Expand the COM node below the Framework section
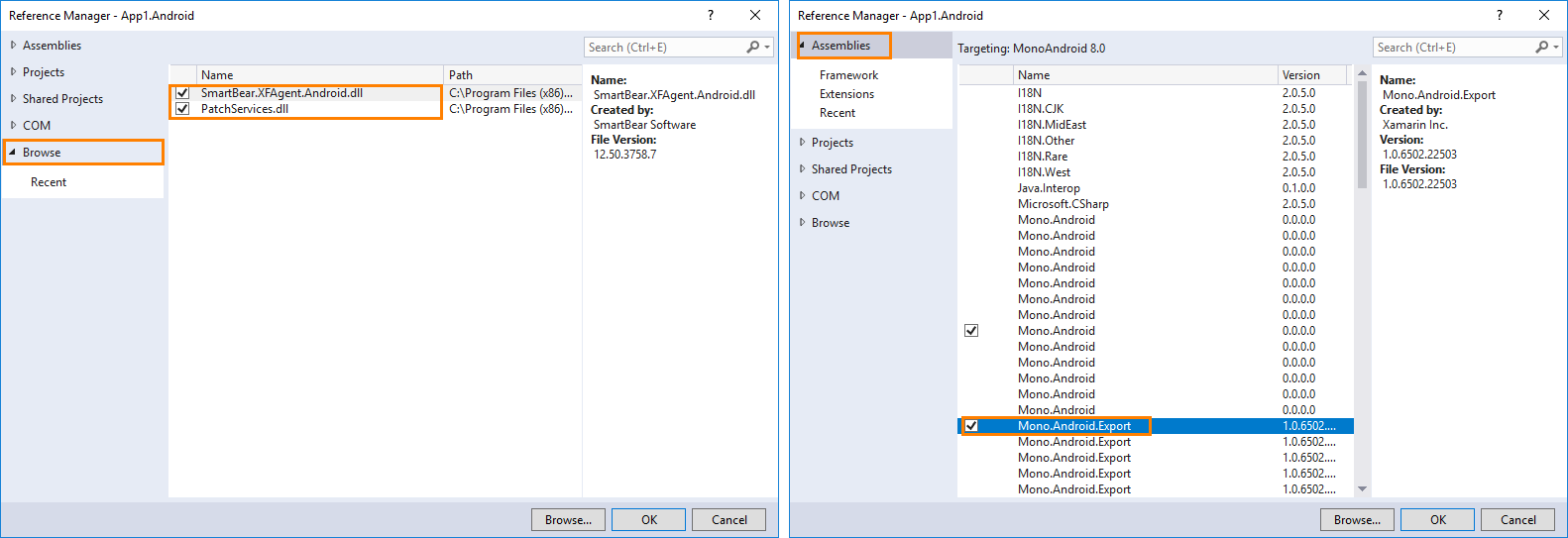 coord(803,196)
